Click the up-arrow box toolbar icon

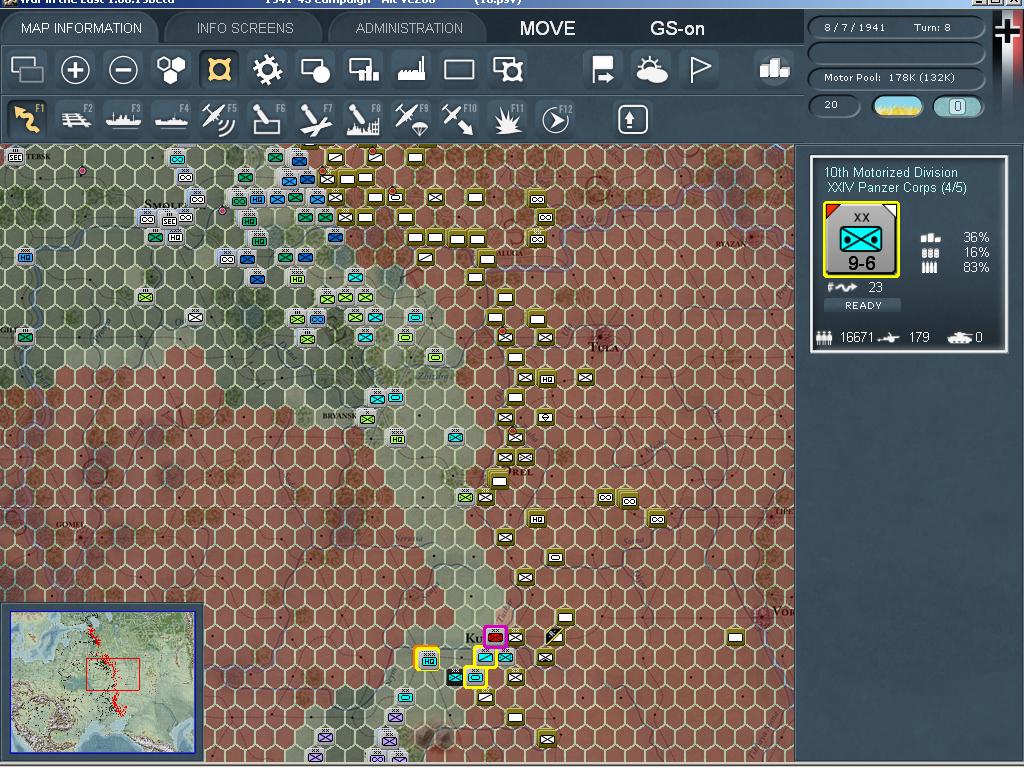[632, 119]
